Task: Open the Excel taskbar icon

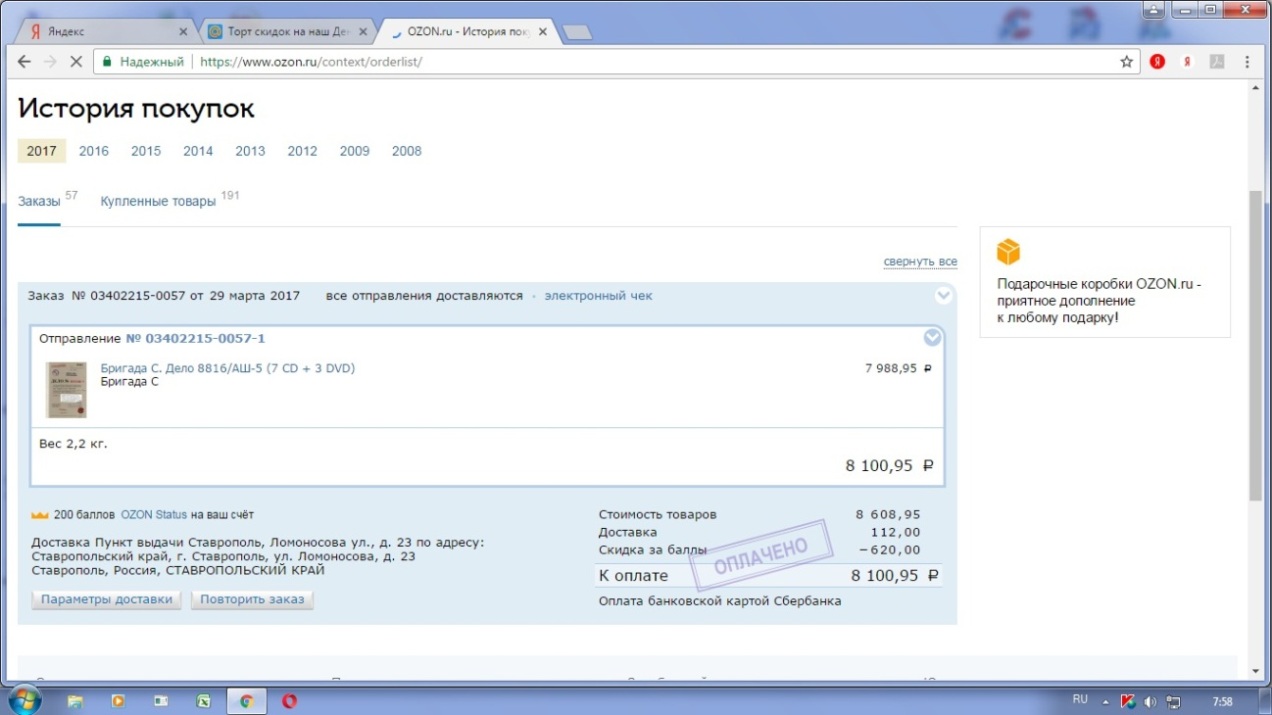Action: pos(203,701)
